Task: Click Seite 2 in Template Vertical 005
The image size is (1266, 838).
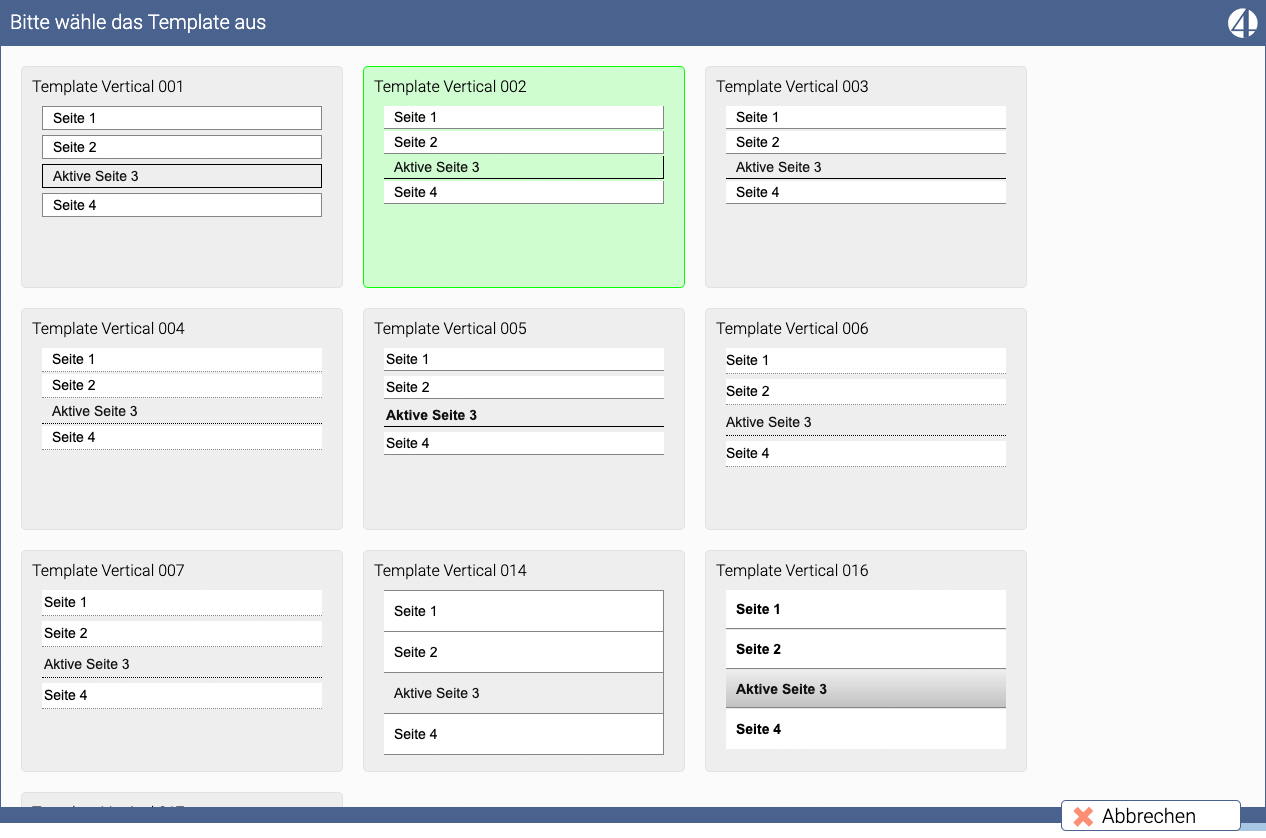Action: pyautogui.click(x=524, y=387)
